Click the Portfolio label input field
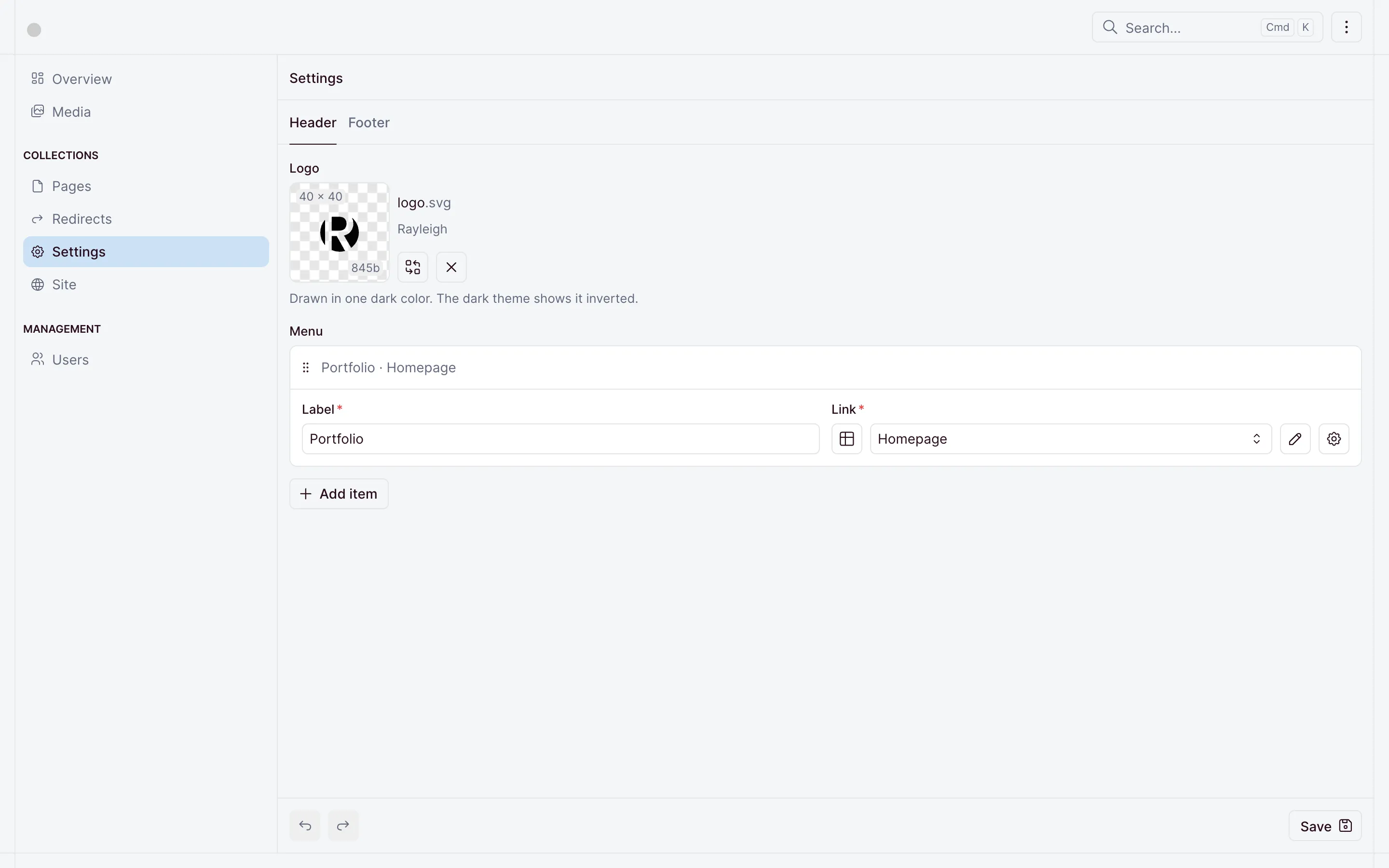1389x868 pixels. coord(560,439)
